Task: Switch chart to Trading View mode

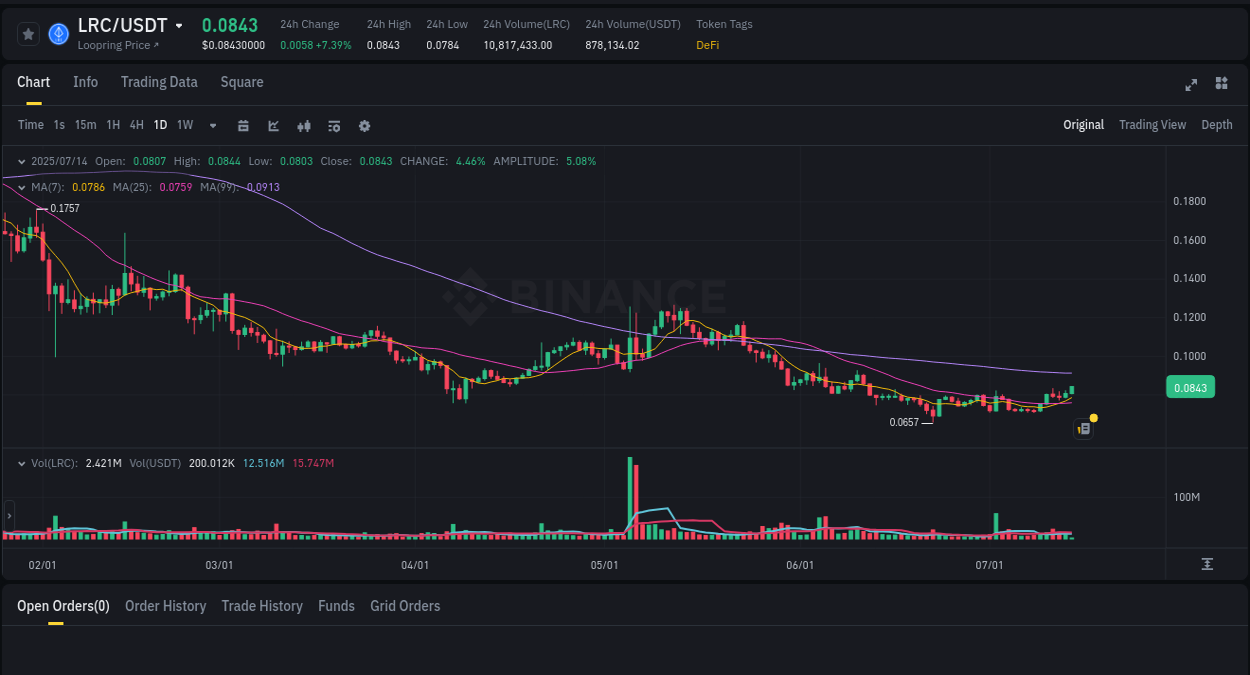Action: point(1152,125)
